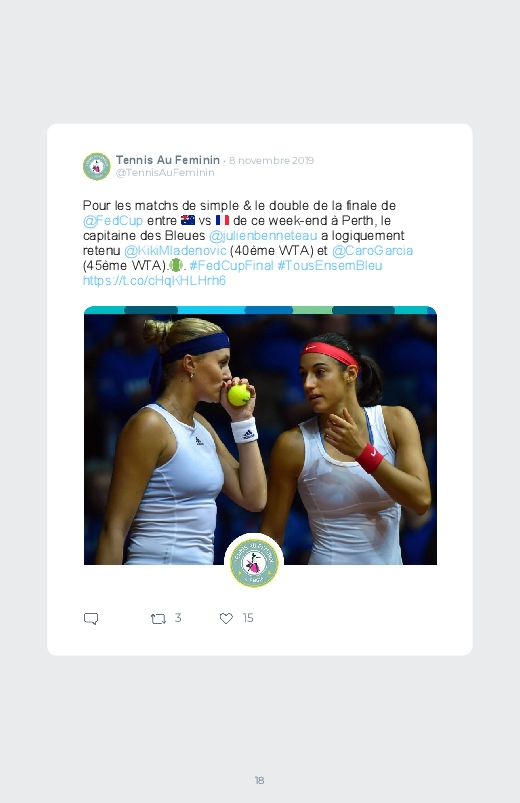The height and width of the screenshot is (803, 520).
Task: Click the tennis ball emoji in text
Action: (176, 265)
